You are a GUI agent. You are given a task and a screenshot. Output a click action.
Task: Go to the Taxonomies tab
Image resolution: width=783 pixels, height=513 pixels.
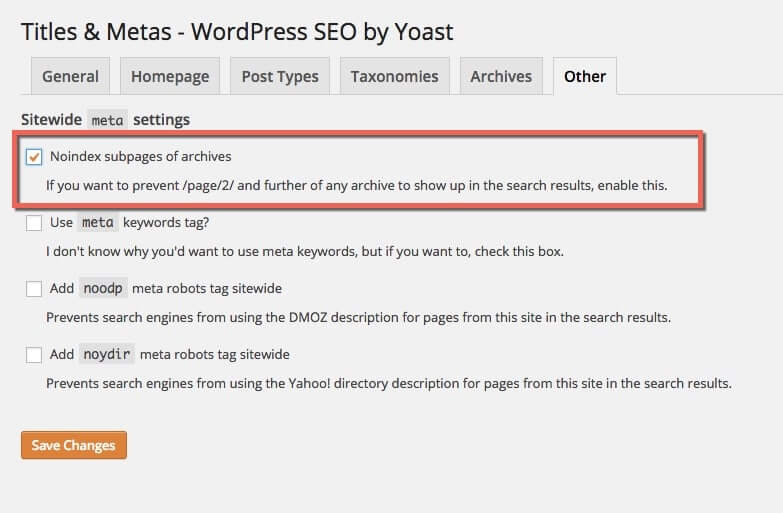point(394,76)
